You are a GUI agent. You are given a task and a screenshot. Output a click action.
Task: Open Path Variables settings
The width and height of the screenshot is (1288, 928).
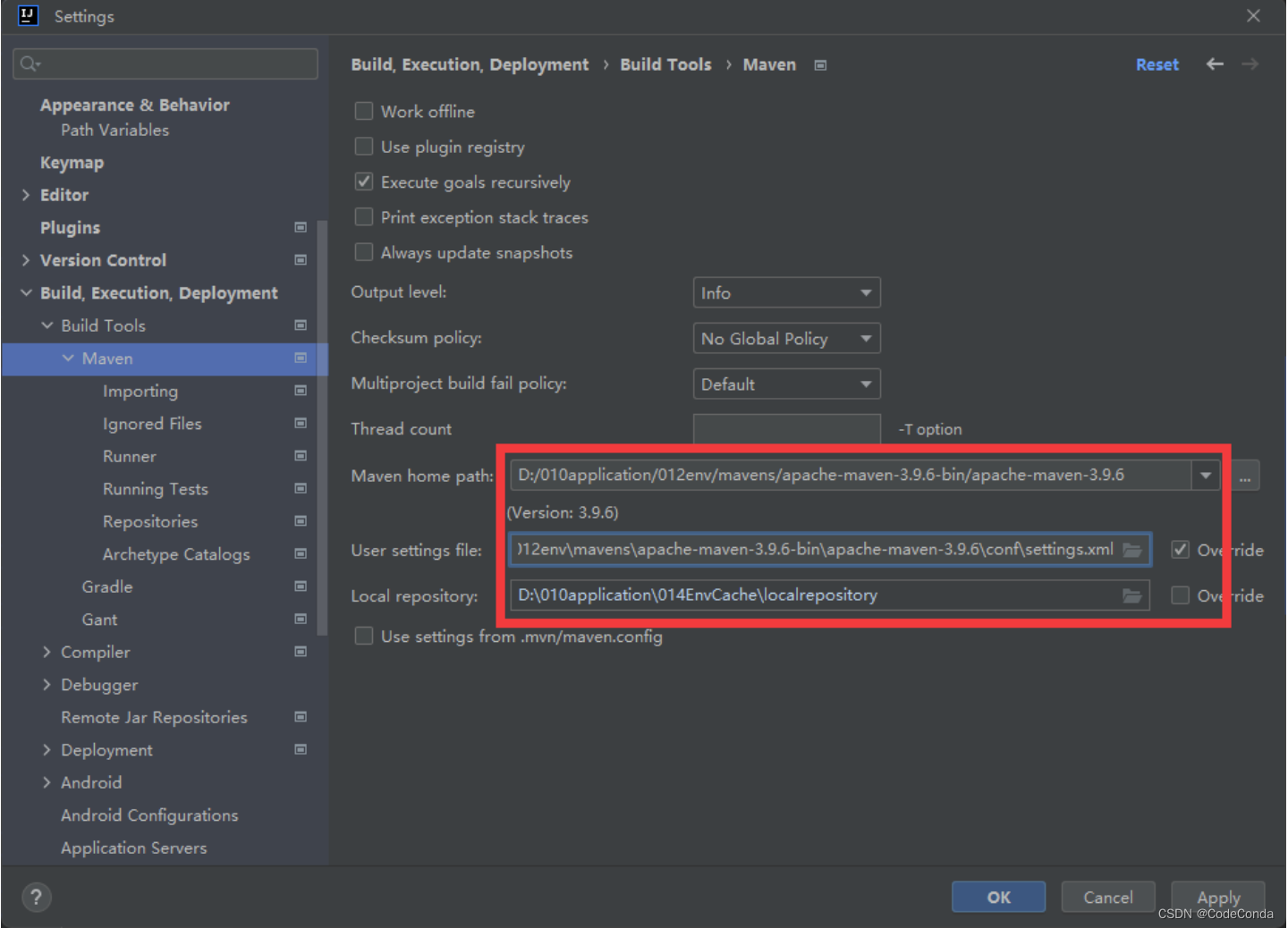114,130
